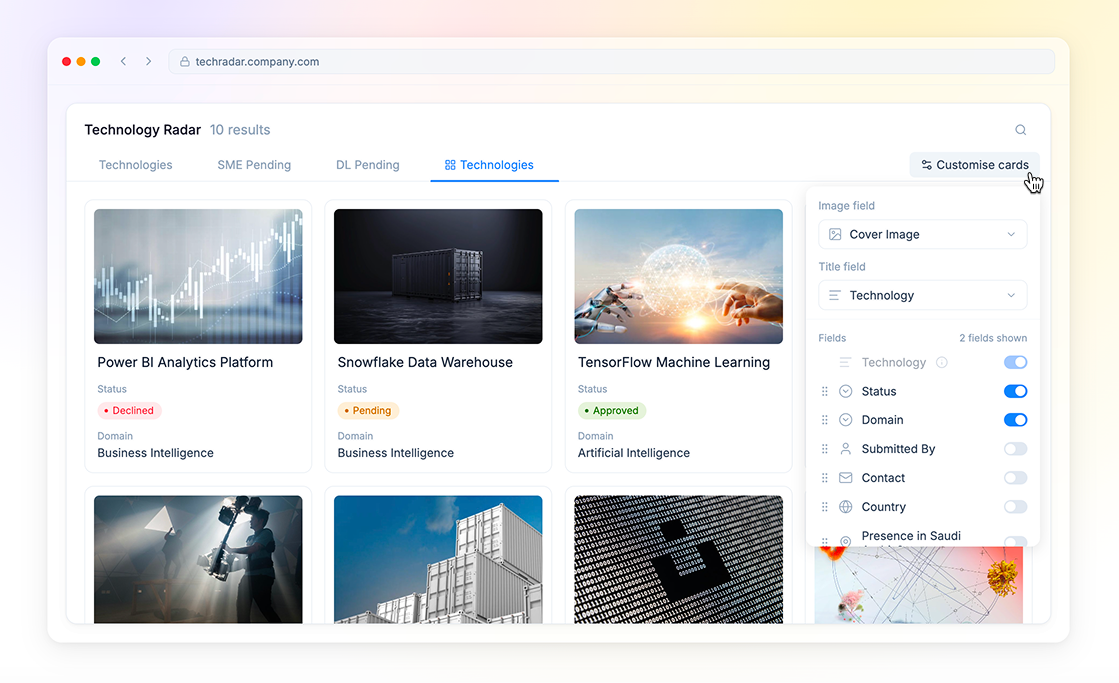
Task: Click the binary code lock image
Action: click(679, 560)
